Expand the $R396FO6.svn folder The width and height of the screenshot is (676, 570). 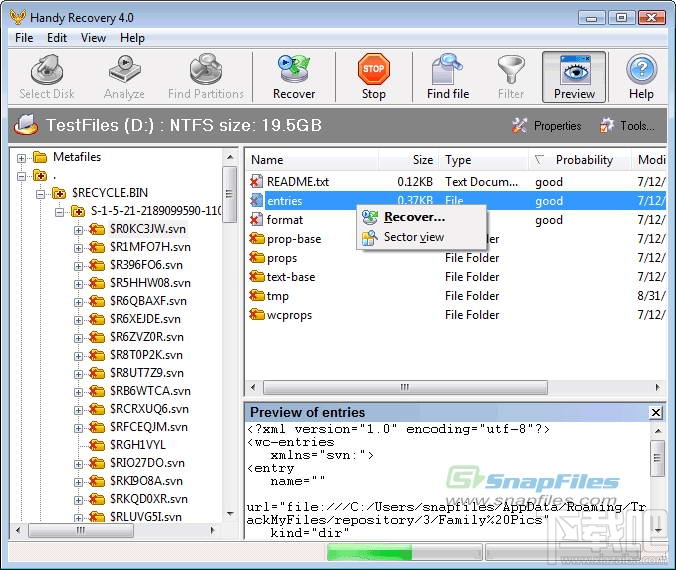pyautogui.click(x=78, y=266)
